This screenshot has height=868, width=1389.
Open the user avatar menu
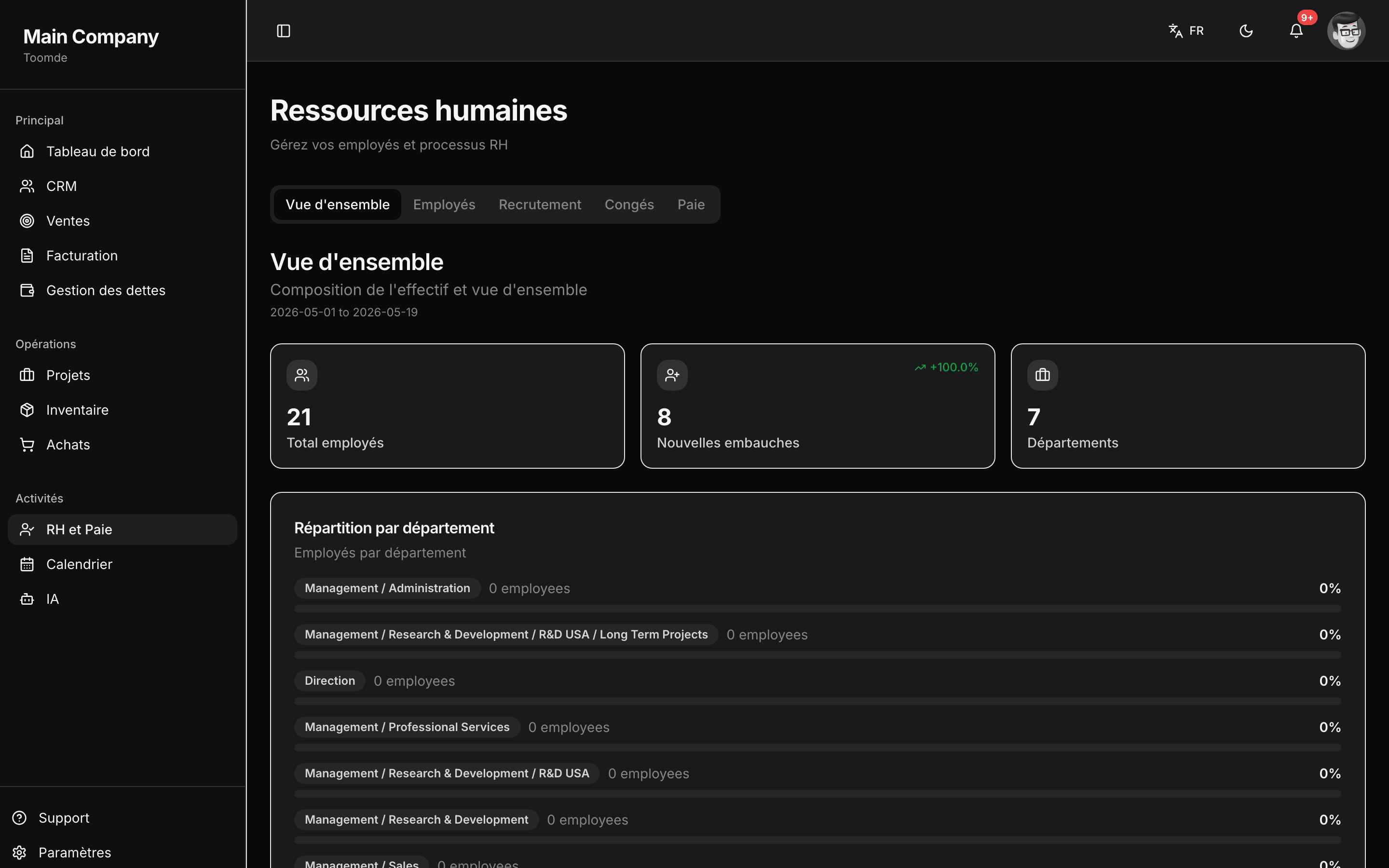coord(1346,31)
